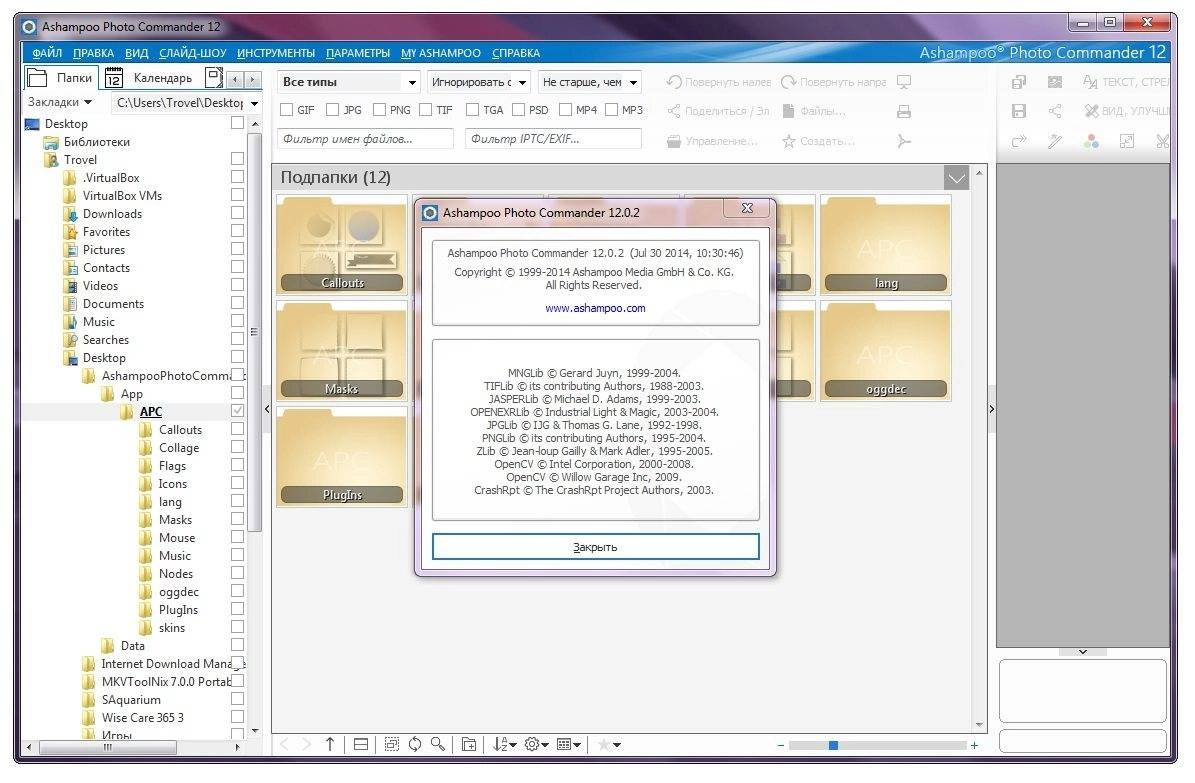Image resolution: width=1195 pixels, height=783 pixels.
Task: Open the star rating filter menu
Action: 609,744
